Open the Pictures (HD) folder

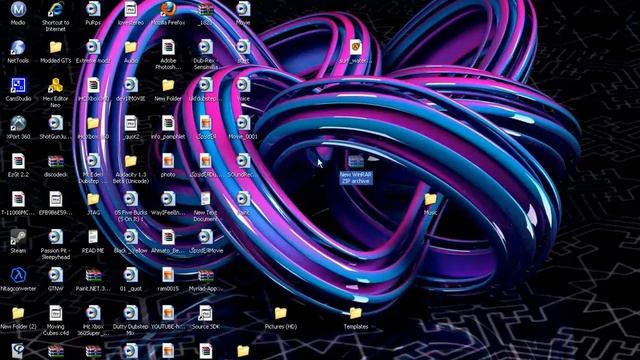pyautogui.click(x=280, y=313)
